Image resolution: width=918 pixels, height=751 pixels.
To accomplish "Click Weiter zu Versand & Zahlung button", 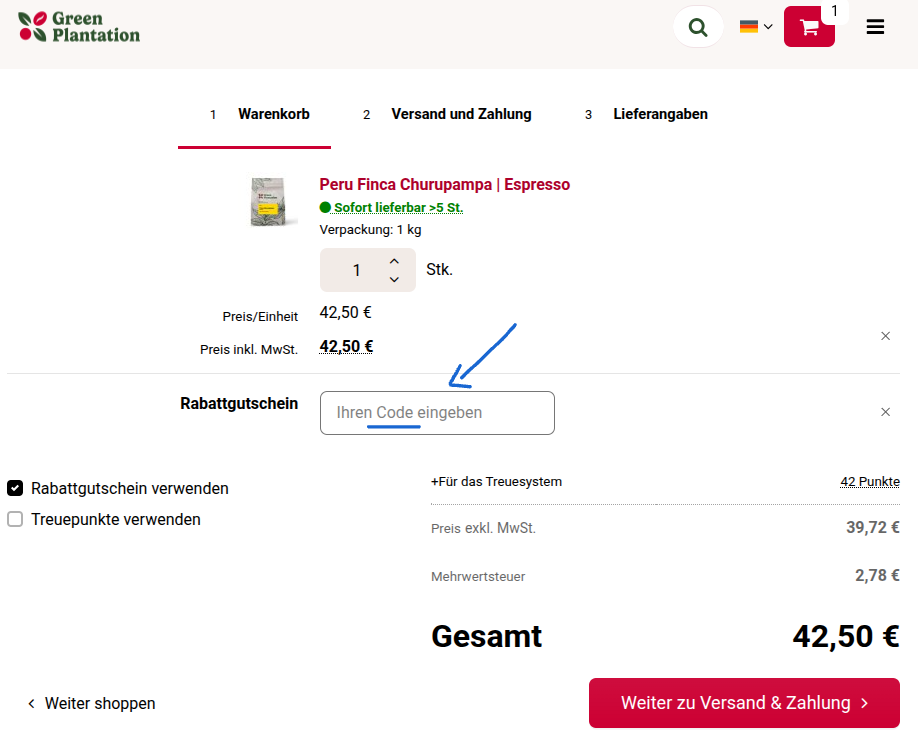I will click(x=744, y=703).
